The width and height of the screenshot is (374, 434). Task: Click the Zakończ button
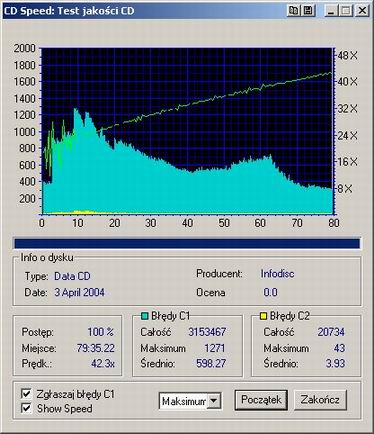pos(320,400)
